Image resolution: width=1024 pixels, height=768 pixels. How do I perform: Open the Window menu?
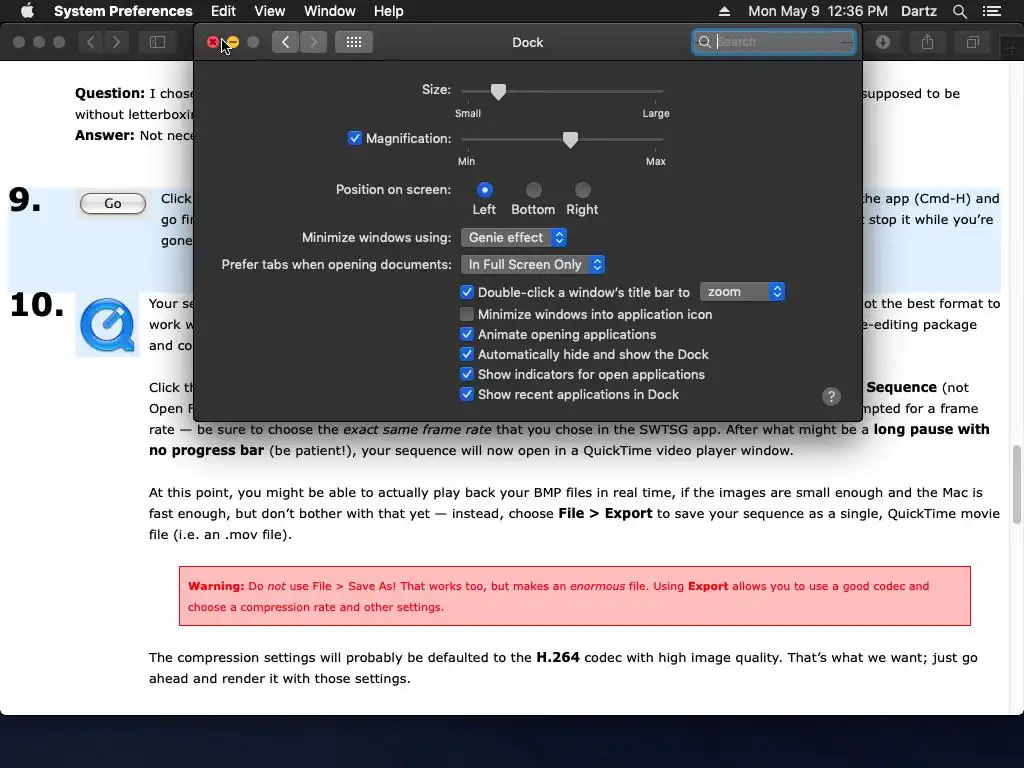point(330,11)
